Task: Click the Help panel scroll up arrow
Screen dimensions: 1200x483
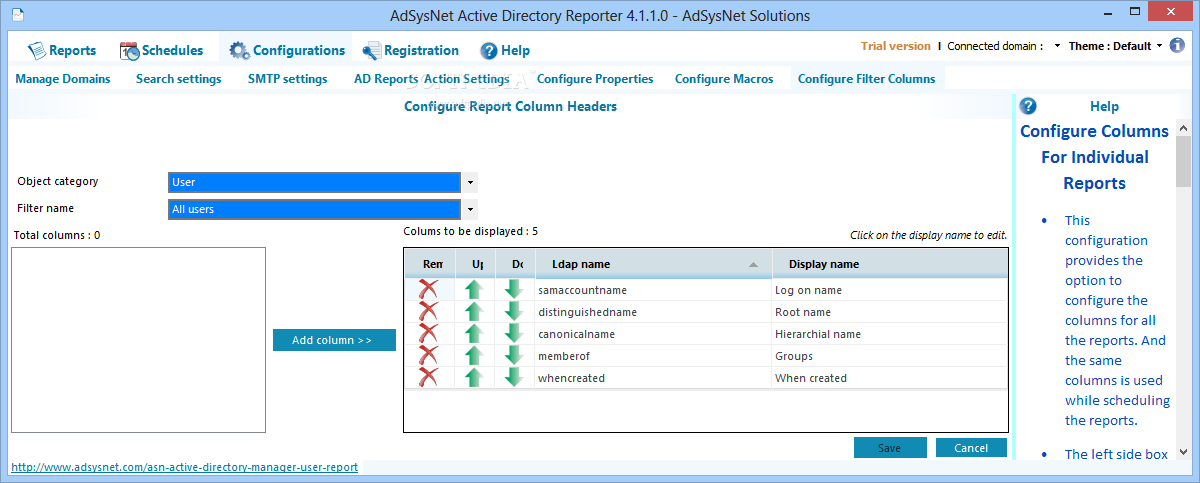Action: (1183, 127)
